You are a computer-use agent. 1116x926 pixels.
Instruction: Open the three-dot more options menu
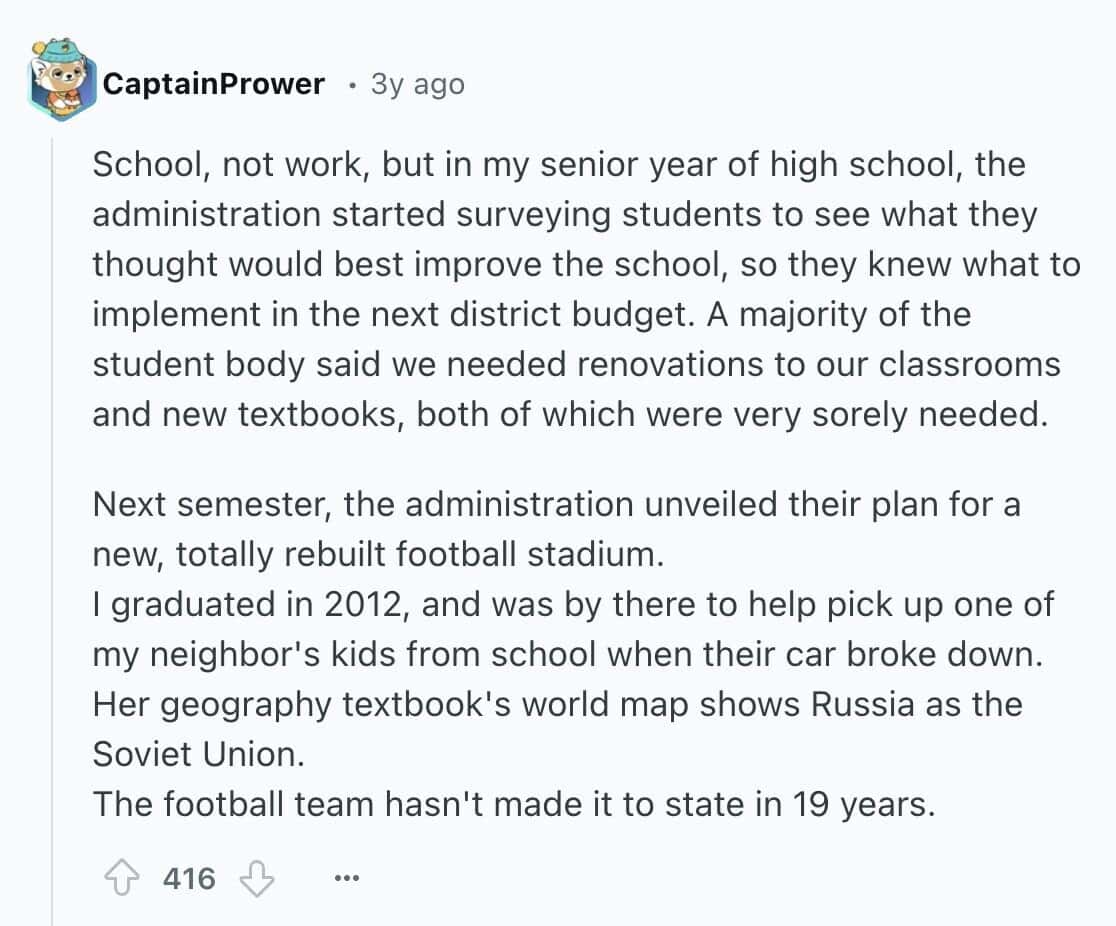(x=346, y=879)
